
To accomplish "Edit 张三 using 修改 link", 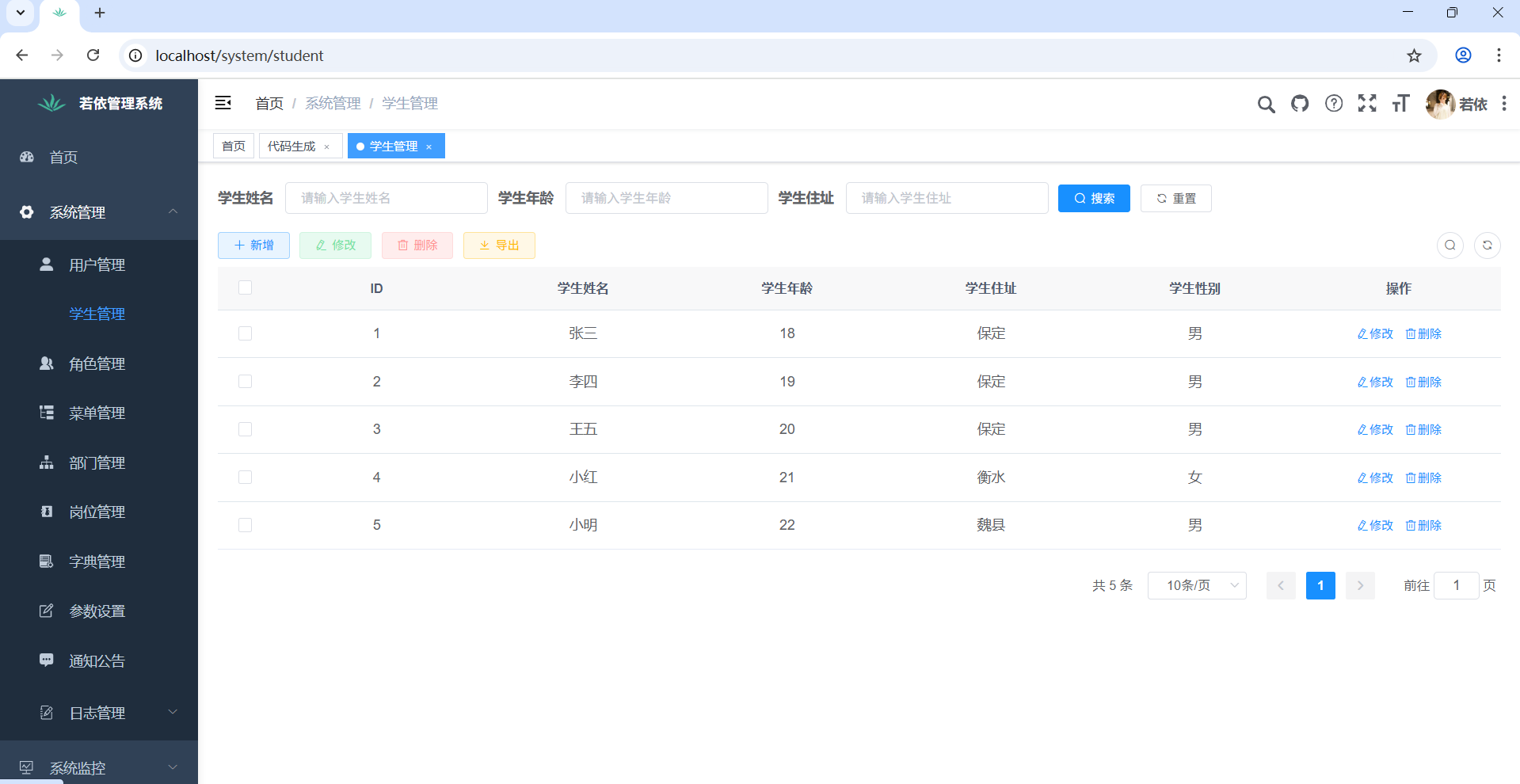I will (1375, 333).
